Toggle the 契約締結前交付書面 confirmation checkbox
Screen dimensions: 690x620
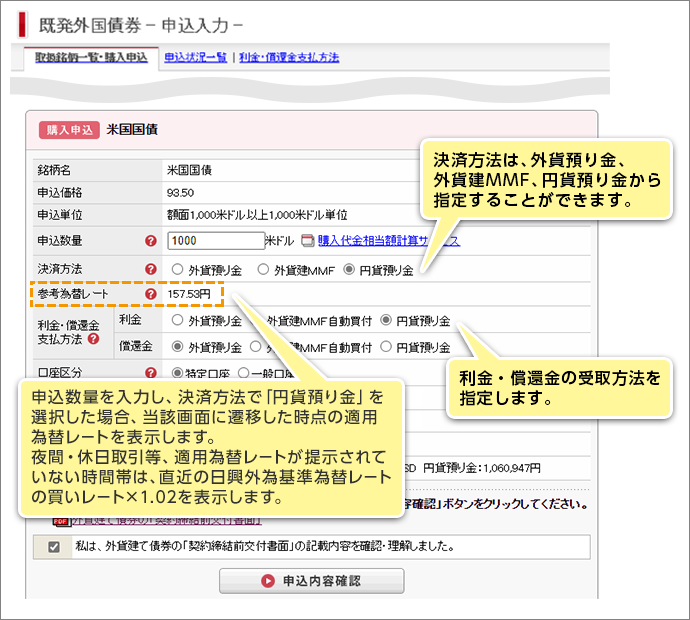click(53, 547)
